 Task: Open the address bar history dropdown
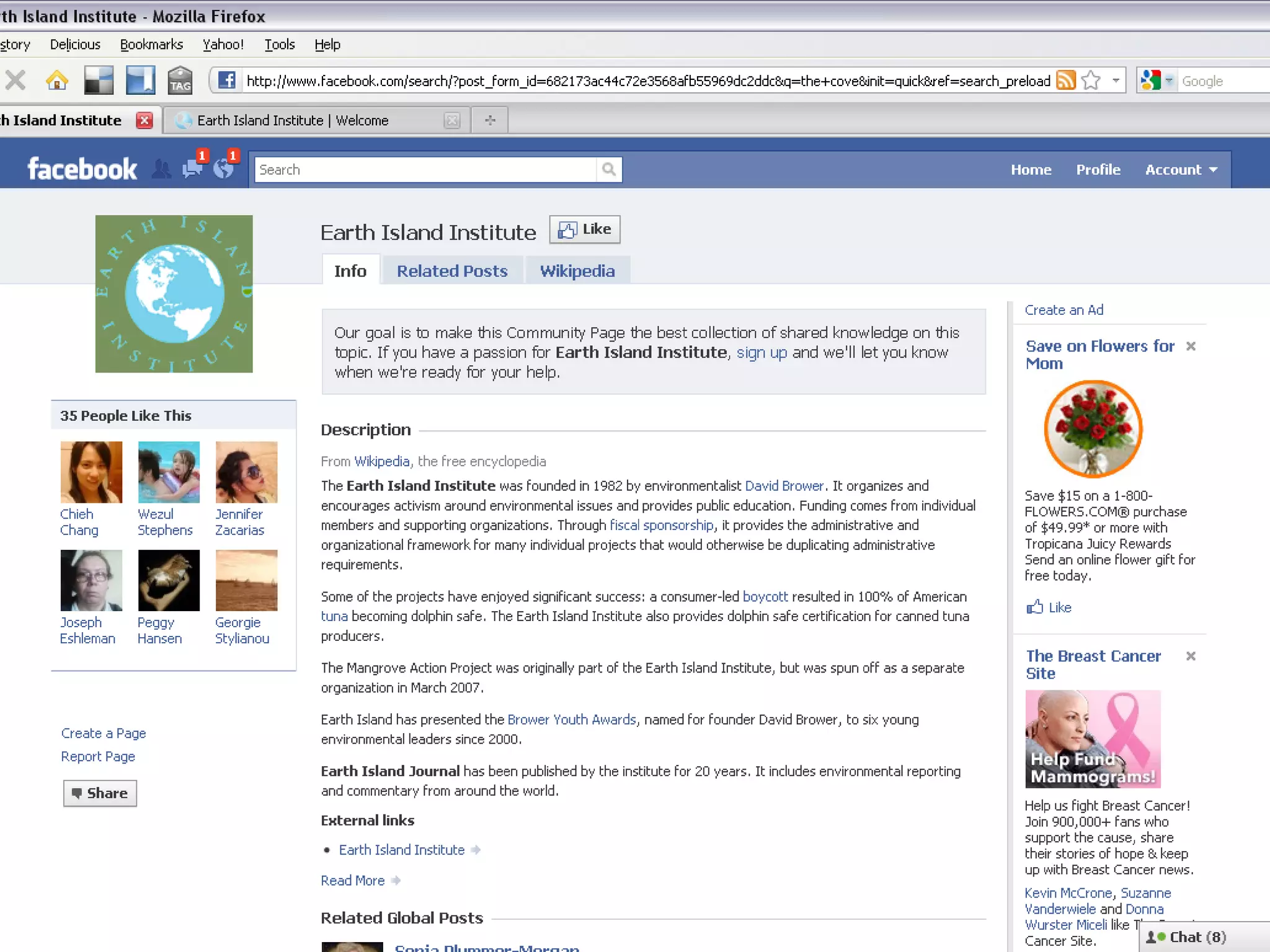(1116, 81)
